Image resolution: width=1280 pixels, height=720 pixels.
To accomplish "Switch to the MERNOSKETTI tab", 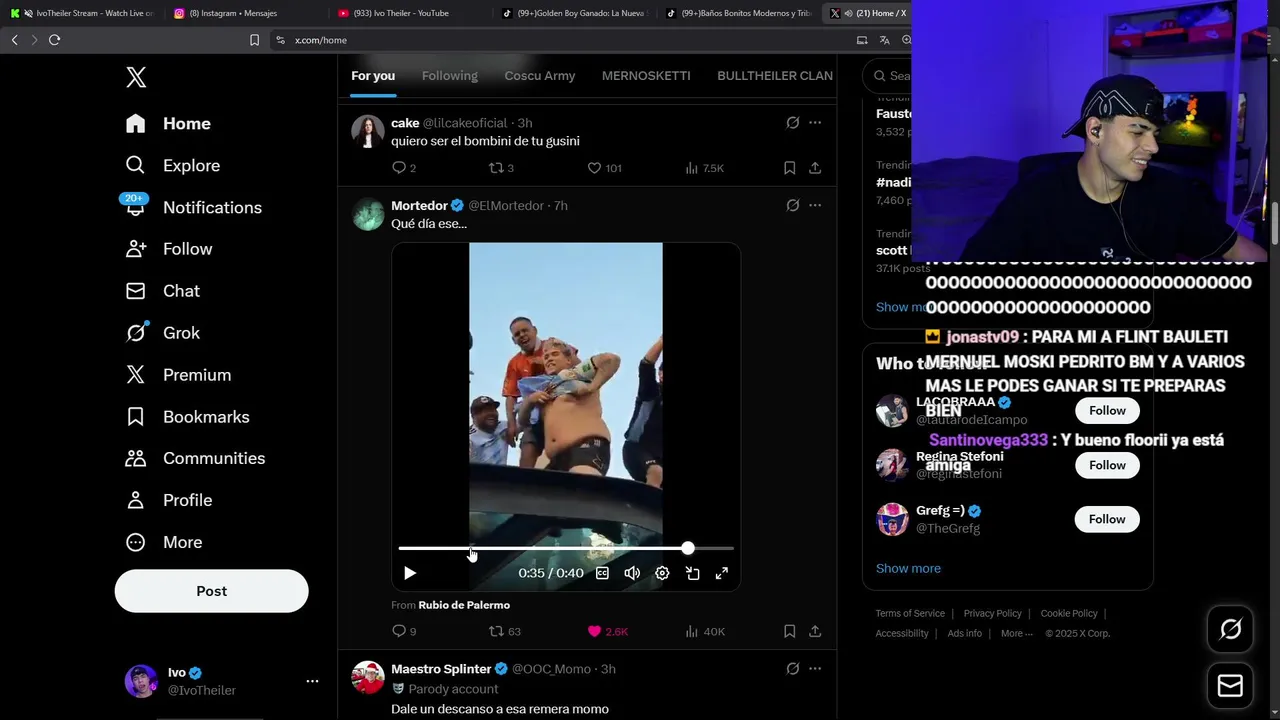I will tap(646, 76).
